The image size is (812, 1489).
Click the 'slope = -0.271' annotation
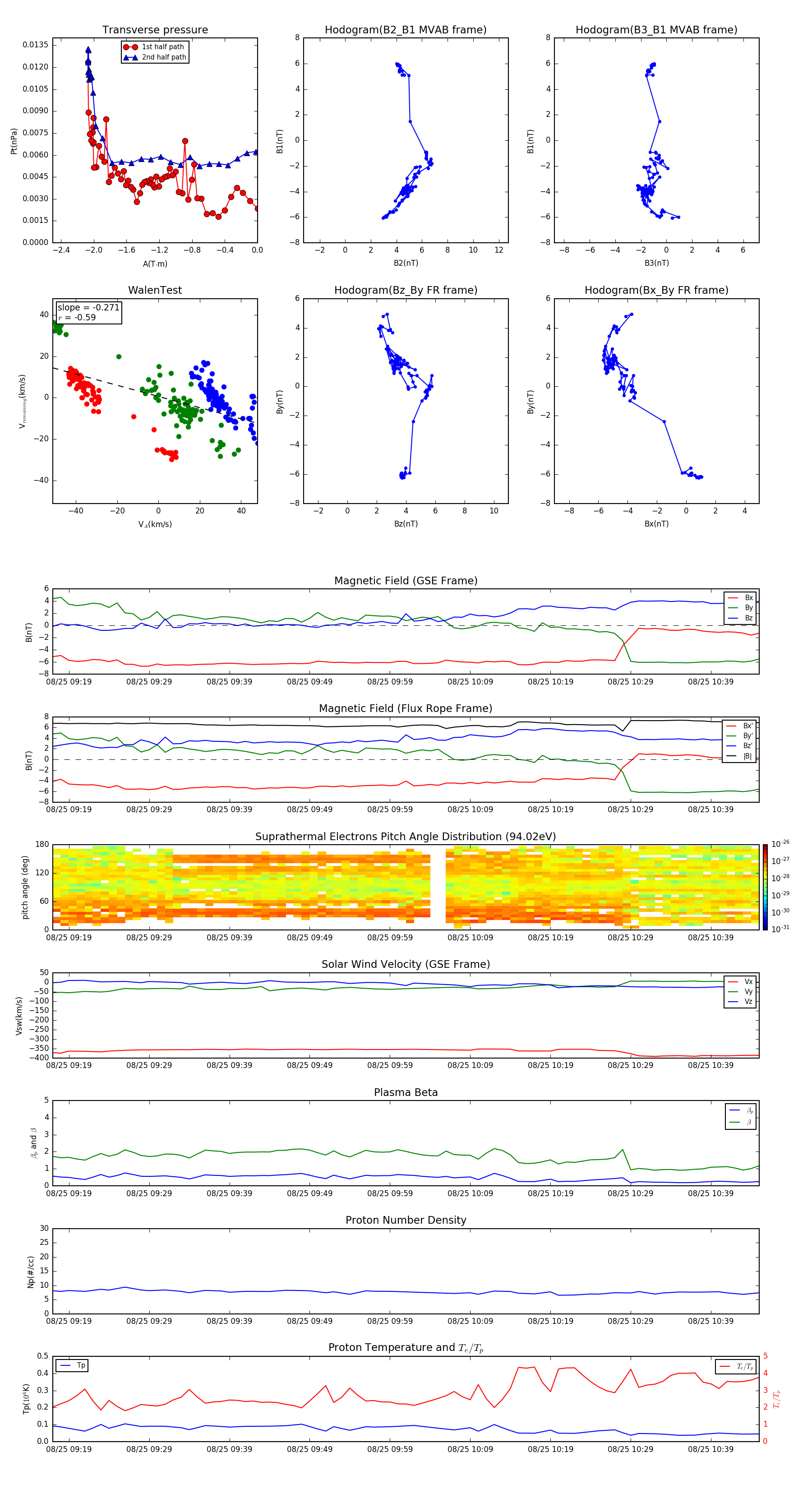88,308
